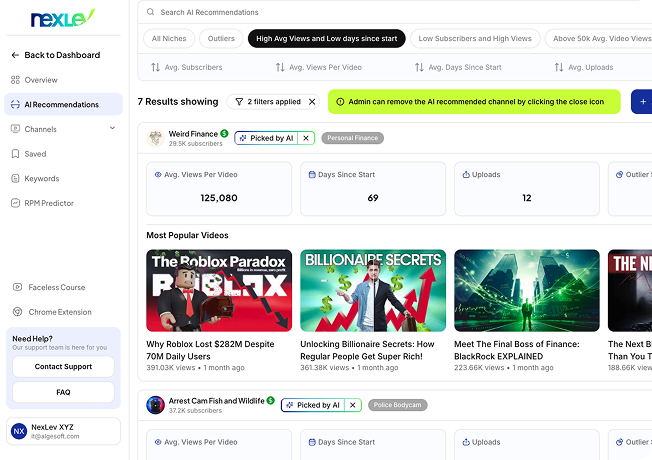Open the Billionaire Secrets video thumbnail
Image resolution: width=652 pixels, height=460 pixels.
coord(373,291)
